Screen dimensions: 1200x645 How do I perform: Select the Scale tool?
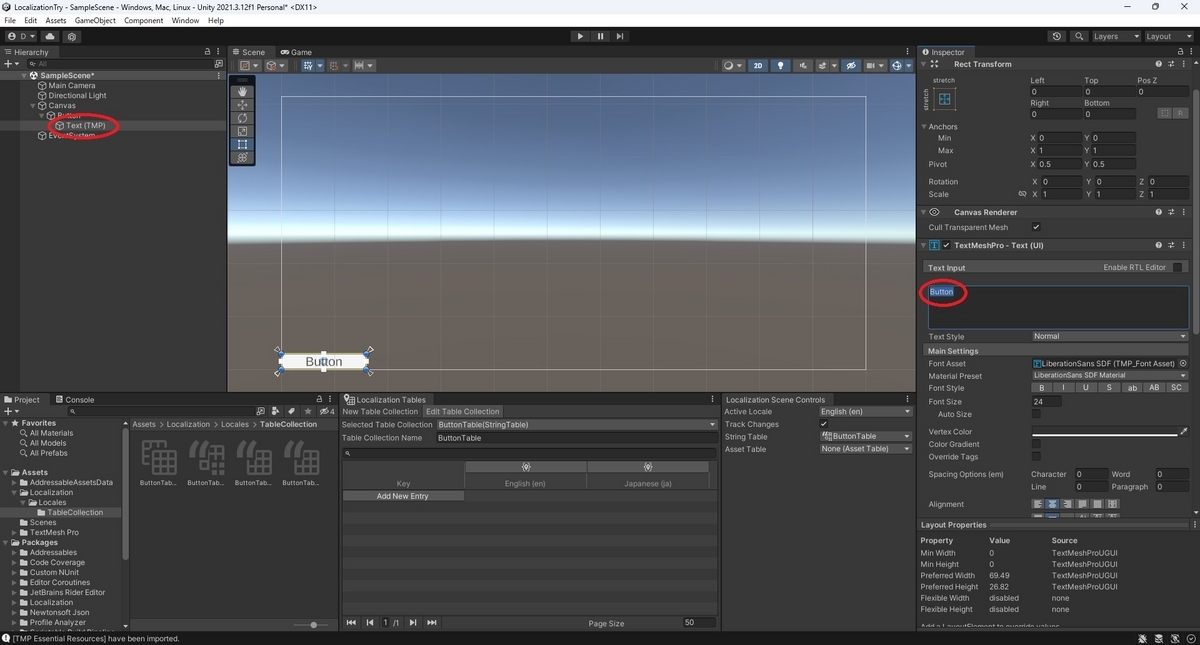click(x=241, y=131)
